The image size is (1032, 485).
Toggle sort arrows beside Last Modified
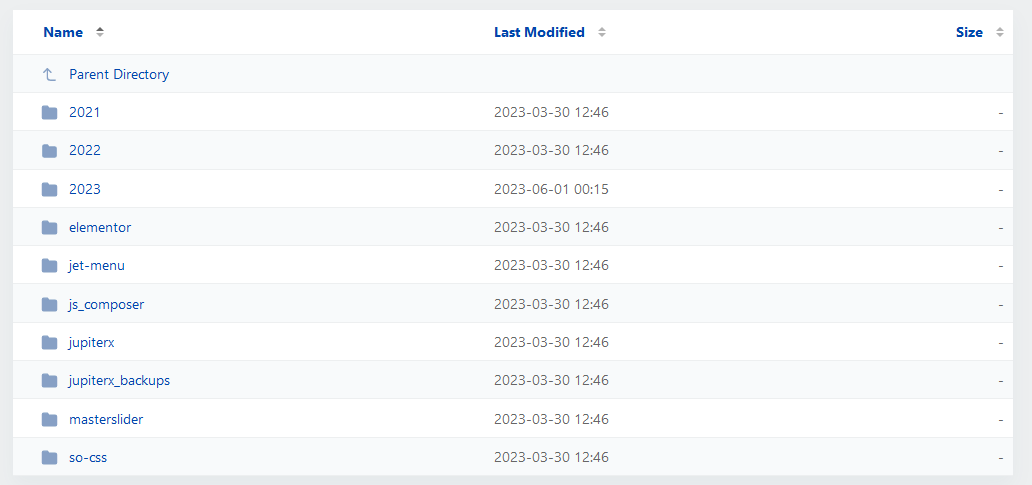coord(602,32)
